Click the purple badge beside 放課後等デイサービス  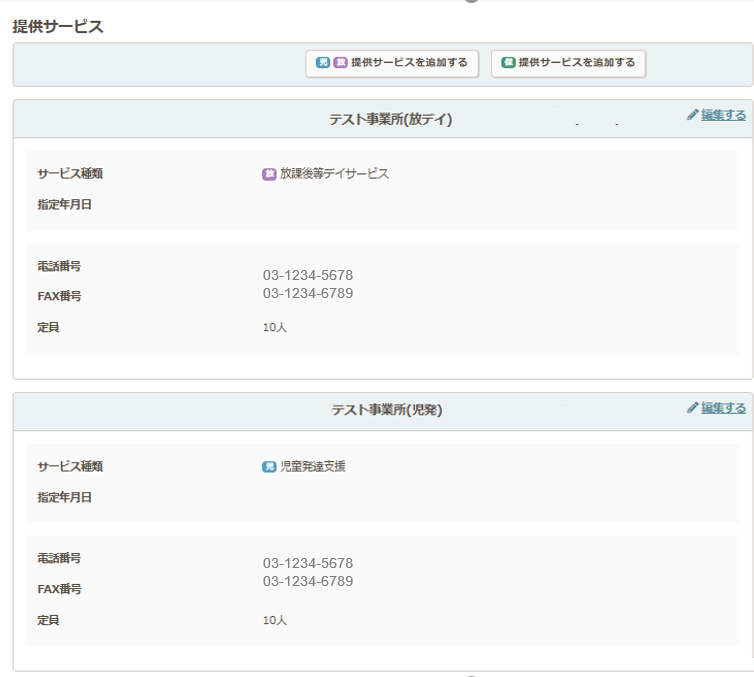coord(269,174)
